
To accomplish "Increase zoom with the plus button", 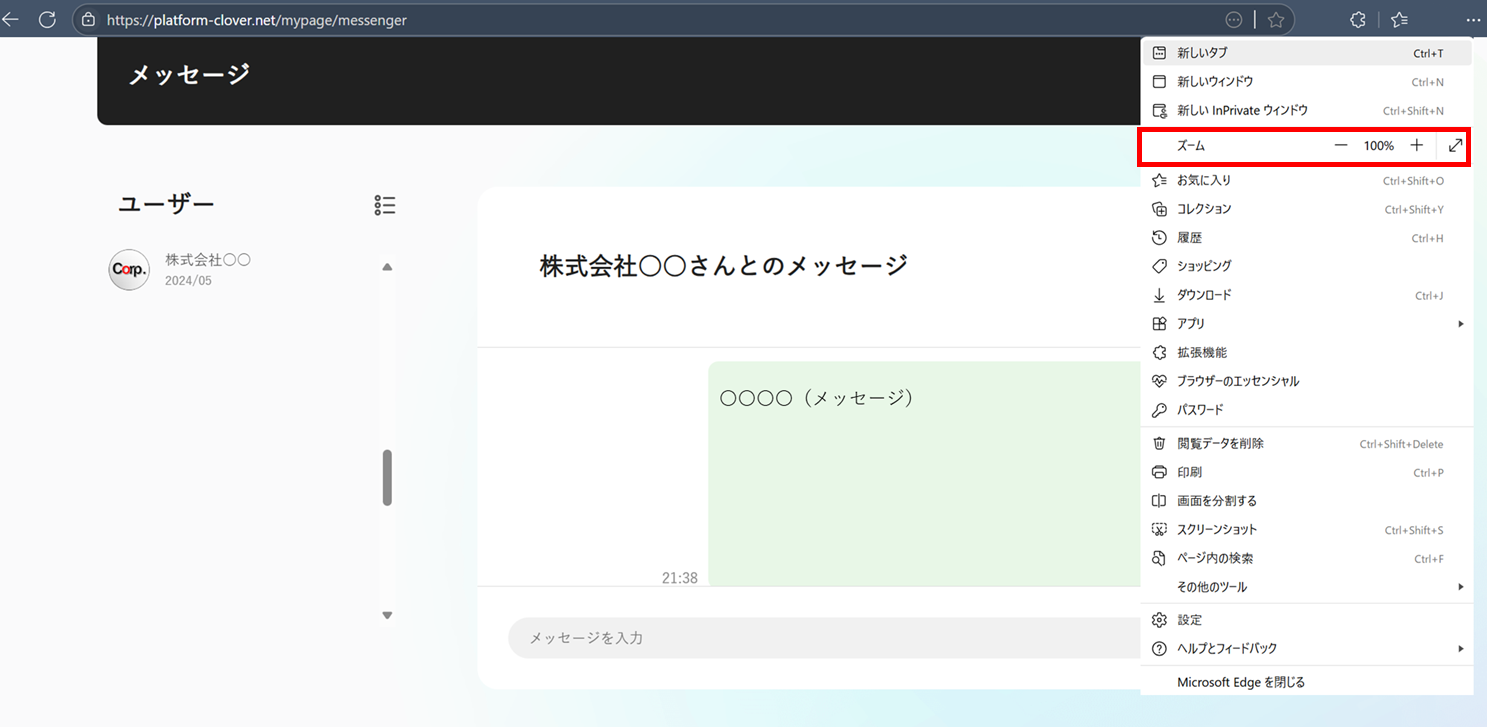I will click(x=1416, y=146).
